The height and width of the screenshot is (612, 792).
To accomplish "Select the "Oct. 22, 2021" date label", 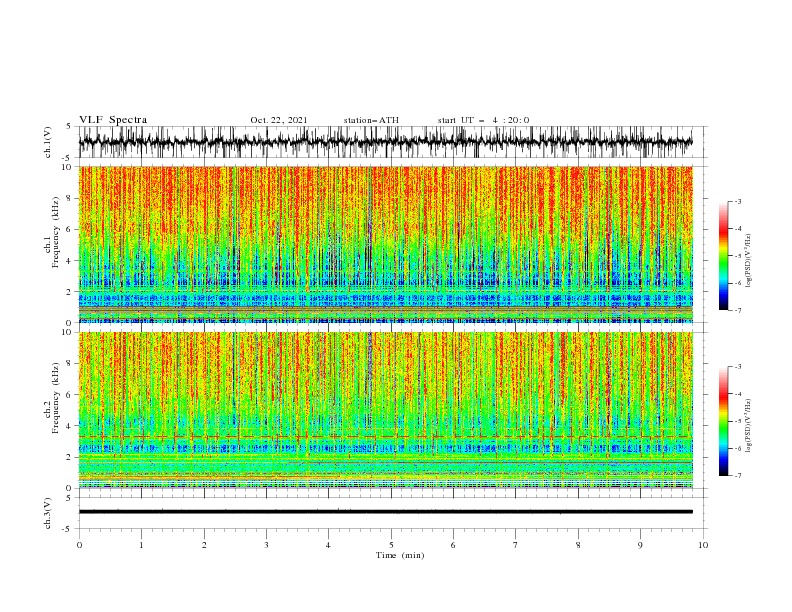I will (278, 120).
